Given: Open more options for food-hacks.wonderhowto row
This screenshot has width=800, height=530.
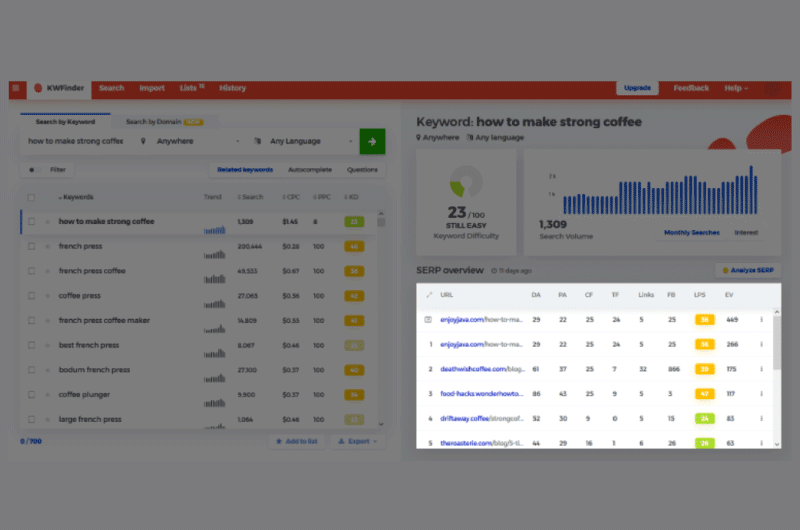Looking at the screenshot, I should tap(761, 394).
